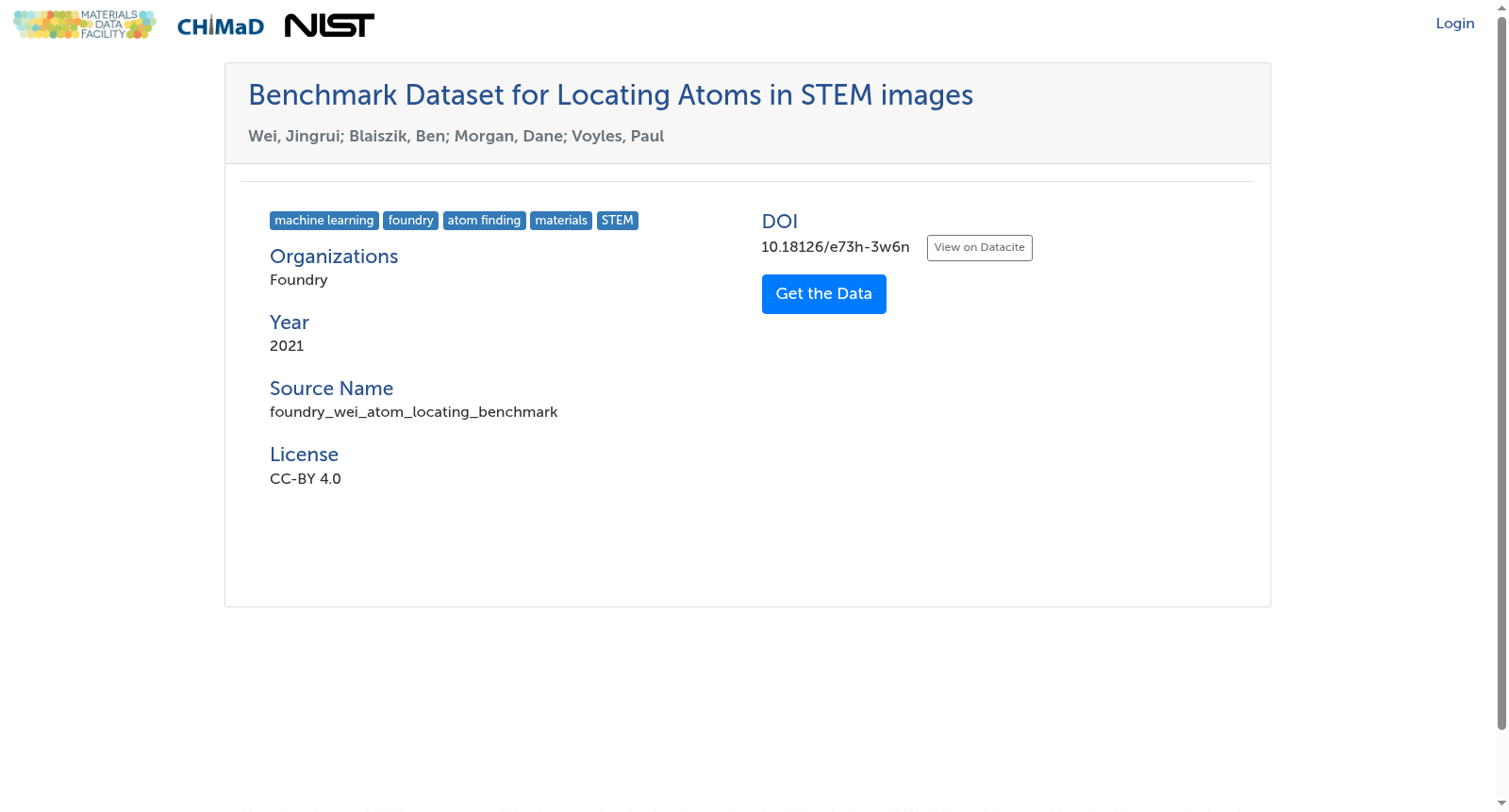This screenshot has width=1509, height=812.
Task: Open View on Datacite button
Action: point(979,248)
